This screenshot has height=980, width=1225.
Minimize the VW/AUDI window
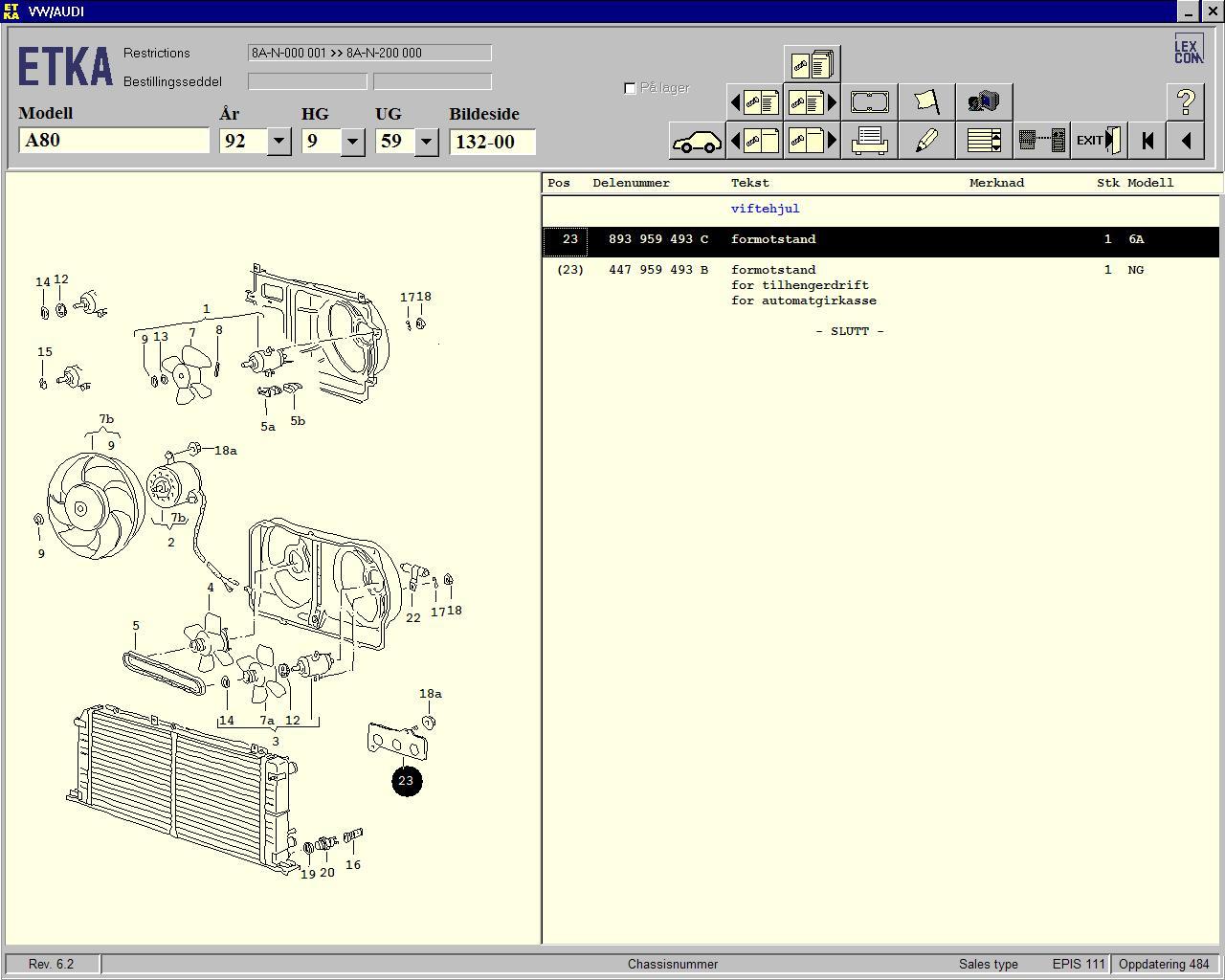point(1188,11)
